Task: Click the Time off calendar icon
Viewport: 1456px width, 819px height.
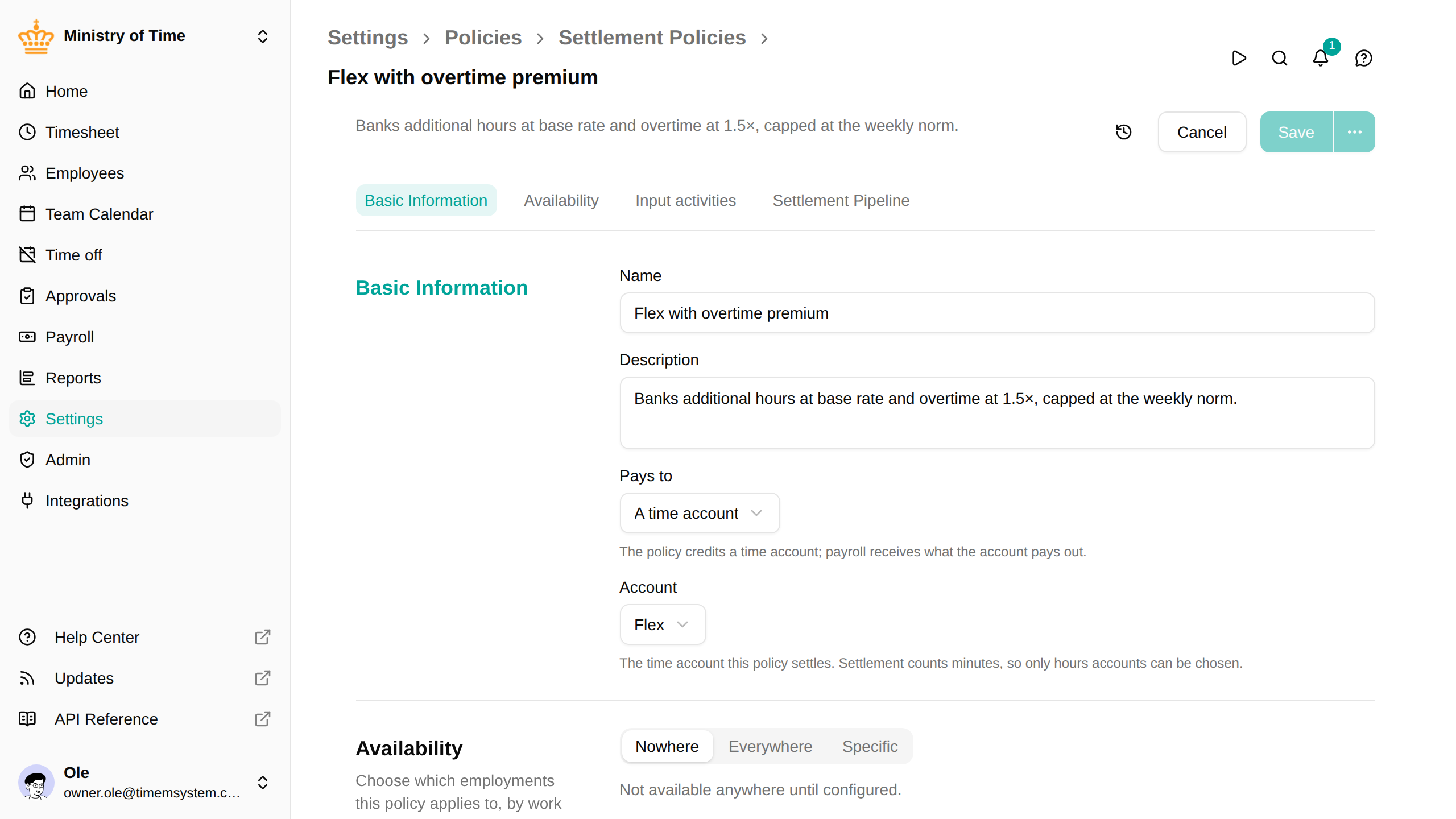Action: click(x=27, y=255)
